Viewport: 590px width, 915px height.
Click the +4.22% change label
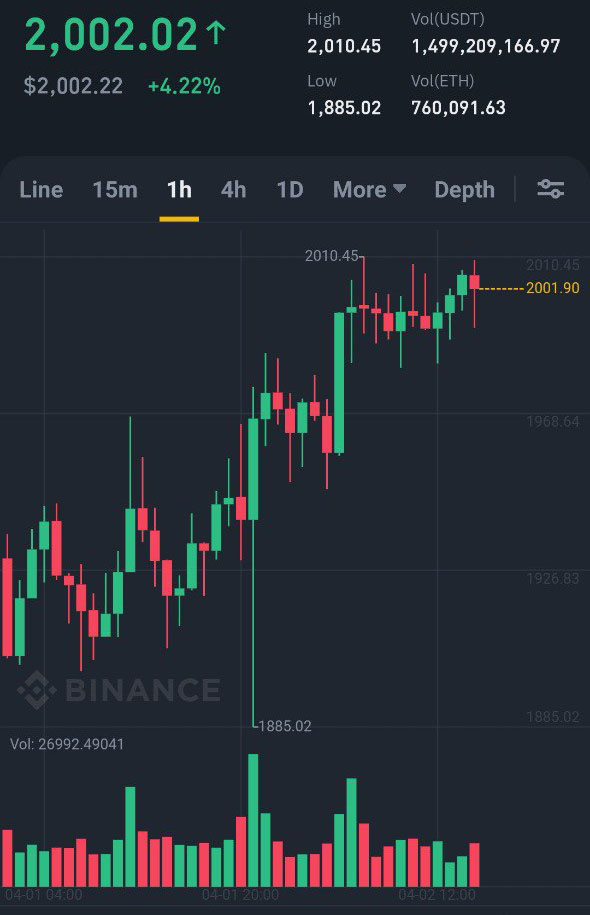point(184,86)
